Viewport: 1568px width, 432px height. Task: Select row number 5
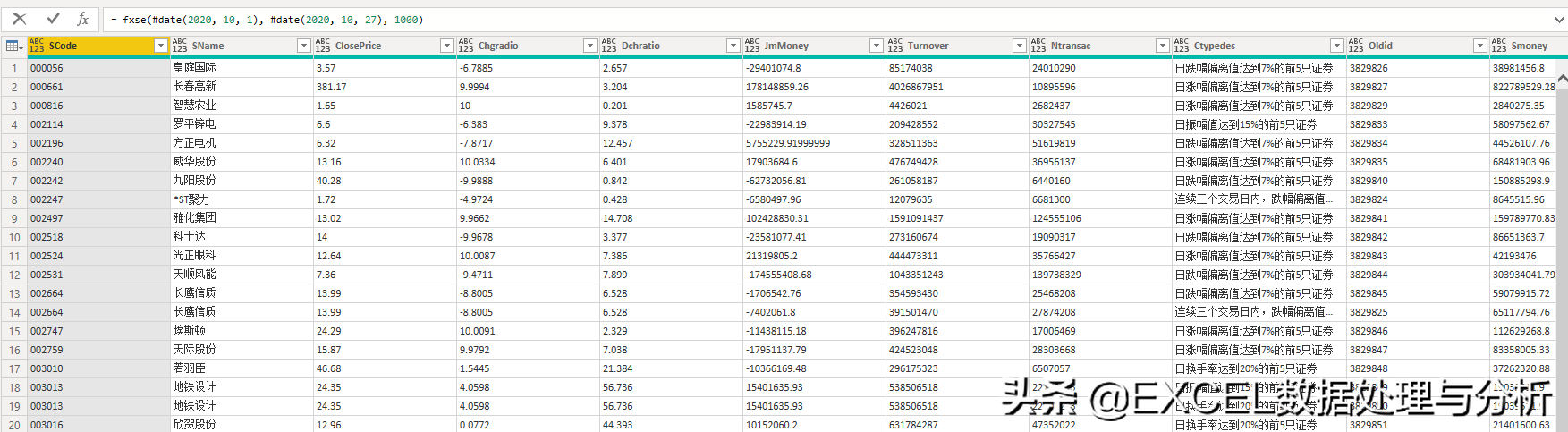pos(13,143)
